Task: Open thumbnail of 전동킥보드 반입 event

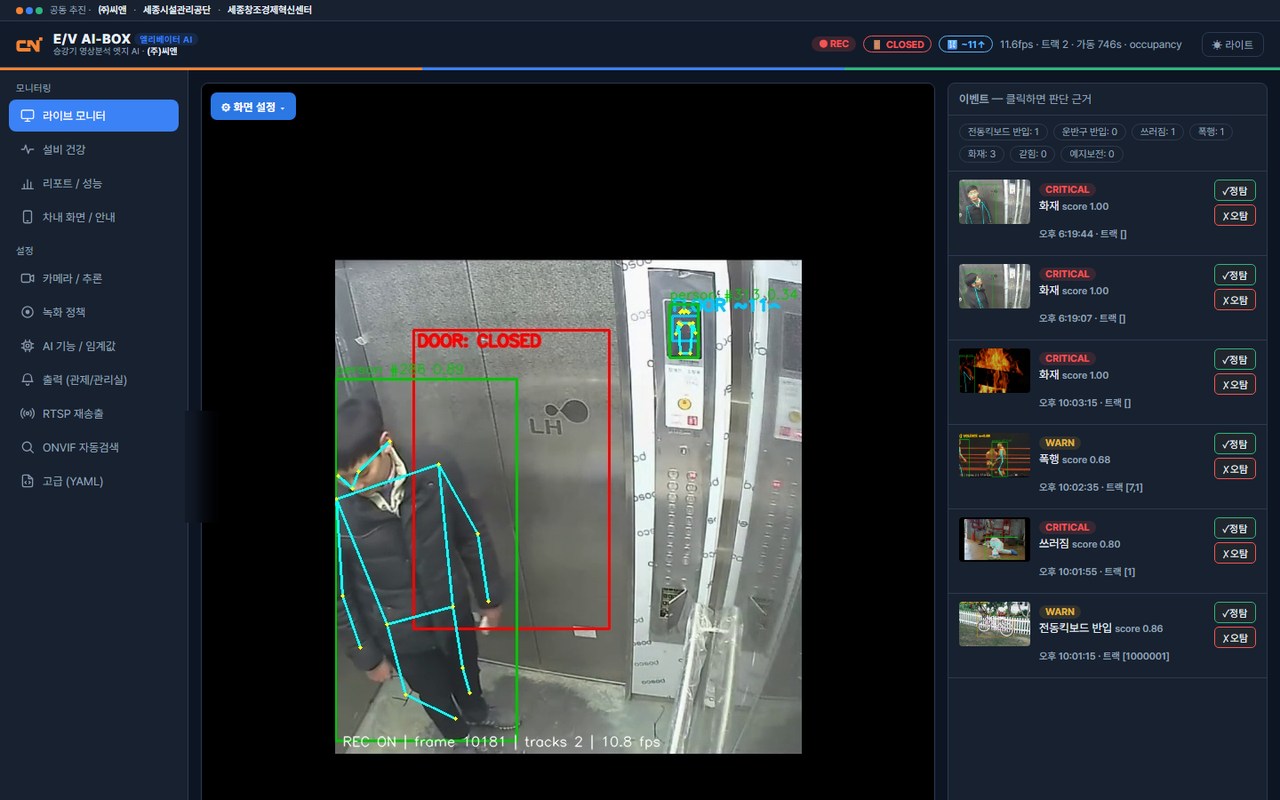Action: (x=994, y=624)
